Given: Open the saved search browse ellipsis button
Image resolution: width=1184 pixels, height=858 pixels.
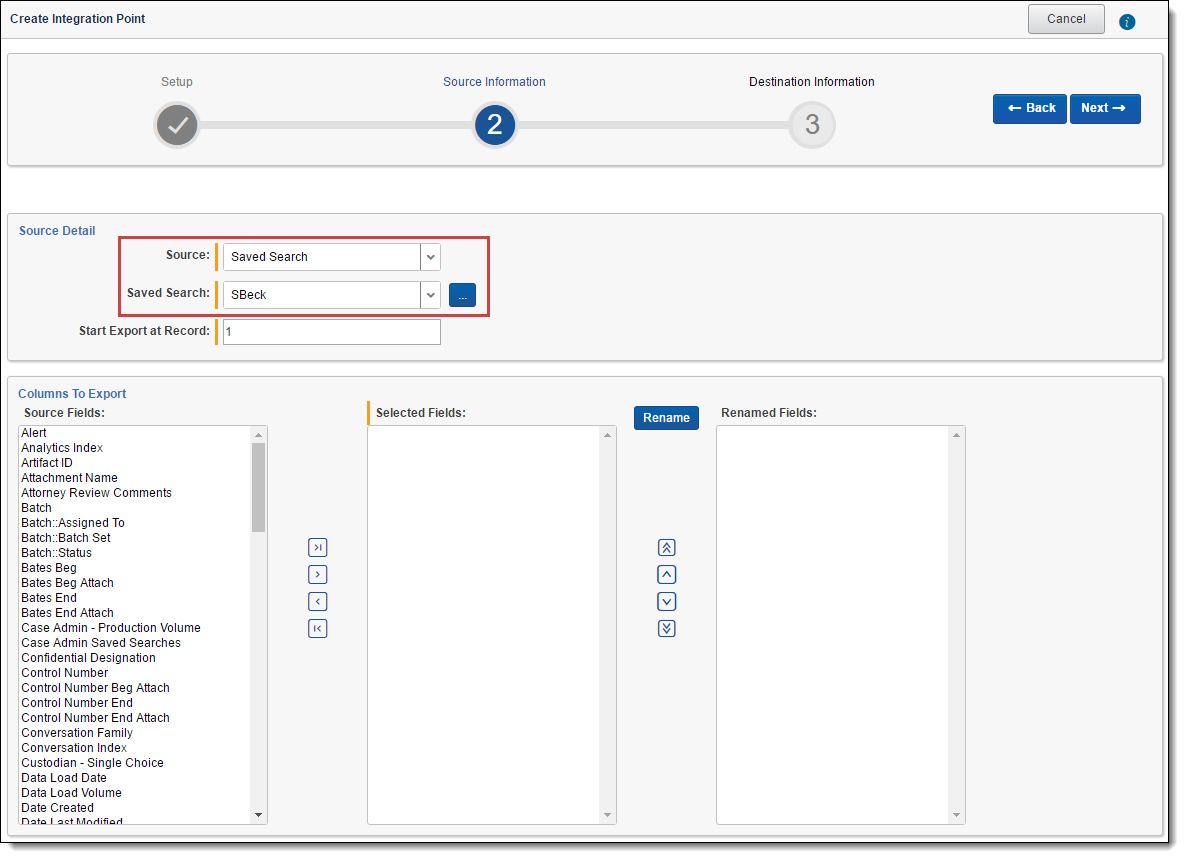Looking at the screenshot, I should 462,295.
